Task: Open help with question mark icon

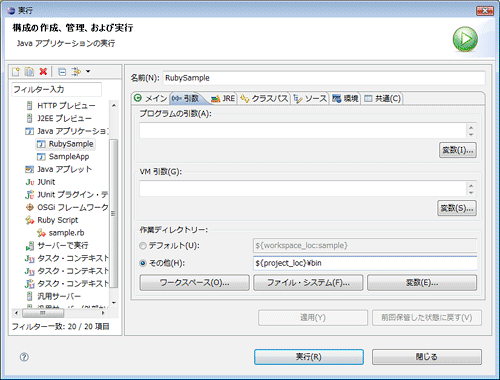Action: (24, 357)
